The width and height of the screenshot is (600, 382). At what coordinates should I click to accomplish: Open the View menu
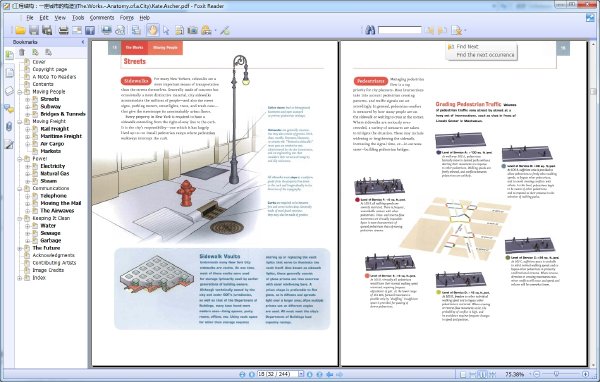[x=60, y=18]
